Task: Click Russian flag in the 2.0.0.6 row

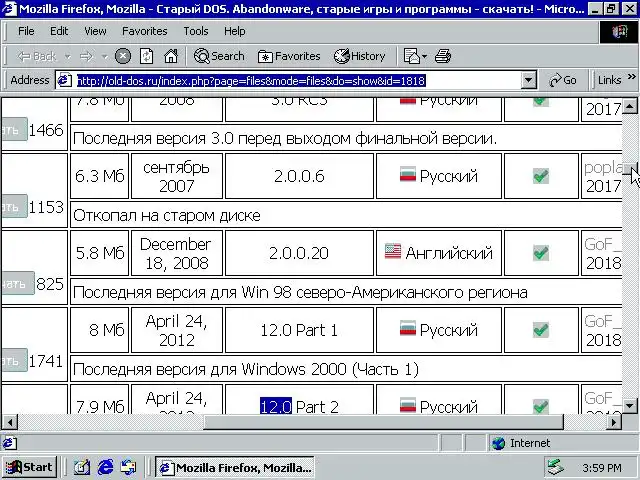Action: [408, 174]
